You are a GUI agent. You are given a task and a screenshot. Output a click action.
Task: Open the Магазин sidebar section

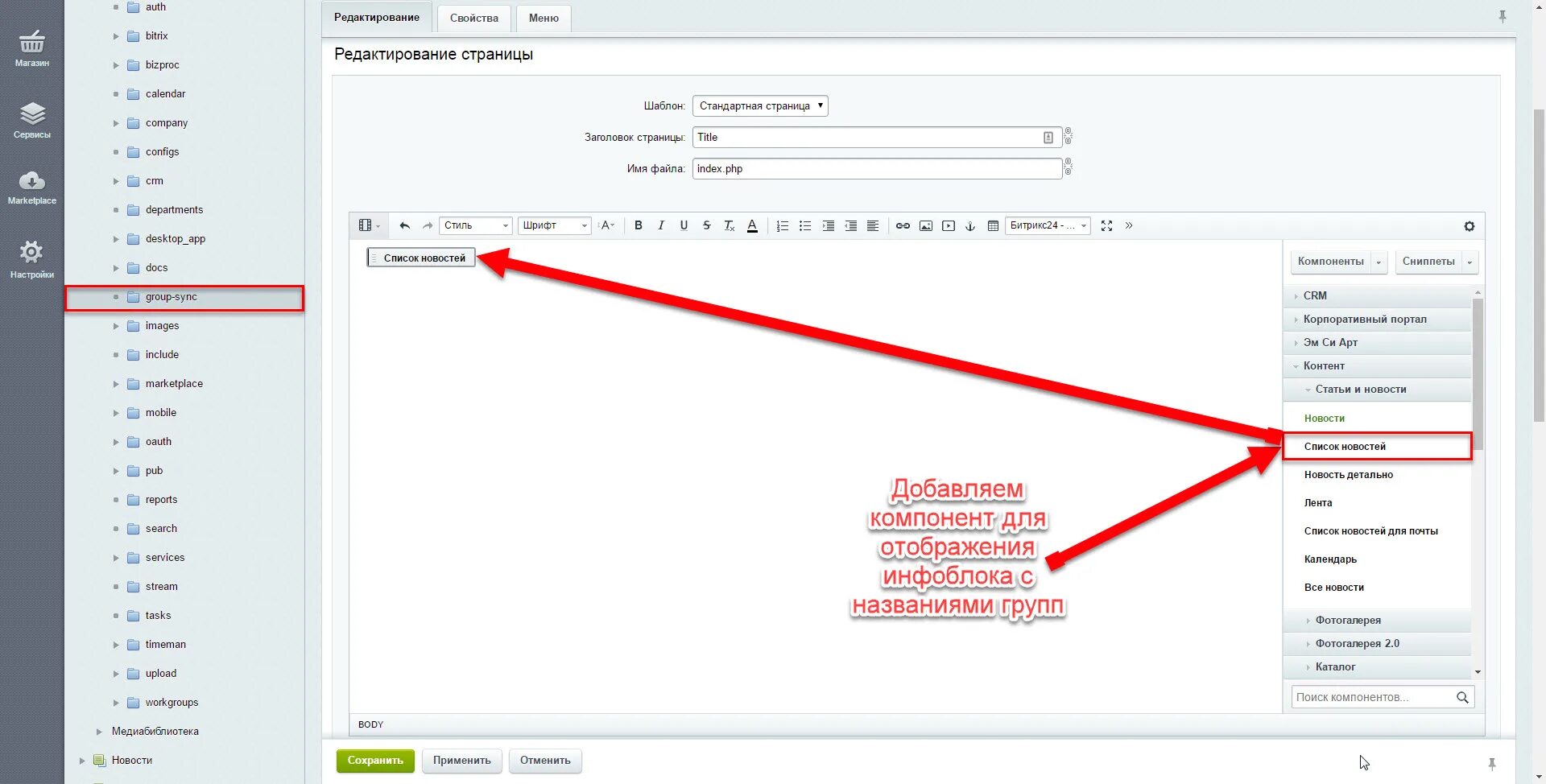click(x=32, y=48)
